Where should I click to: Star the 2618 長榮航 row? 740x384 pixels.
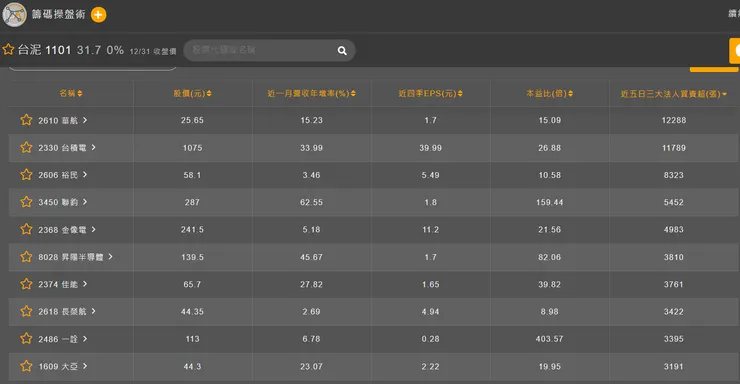pos(26,311)
